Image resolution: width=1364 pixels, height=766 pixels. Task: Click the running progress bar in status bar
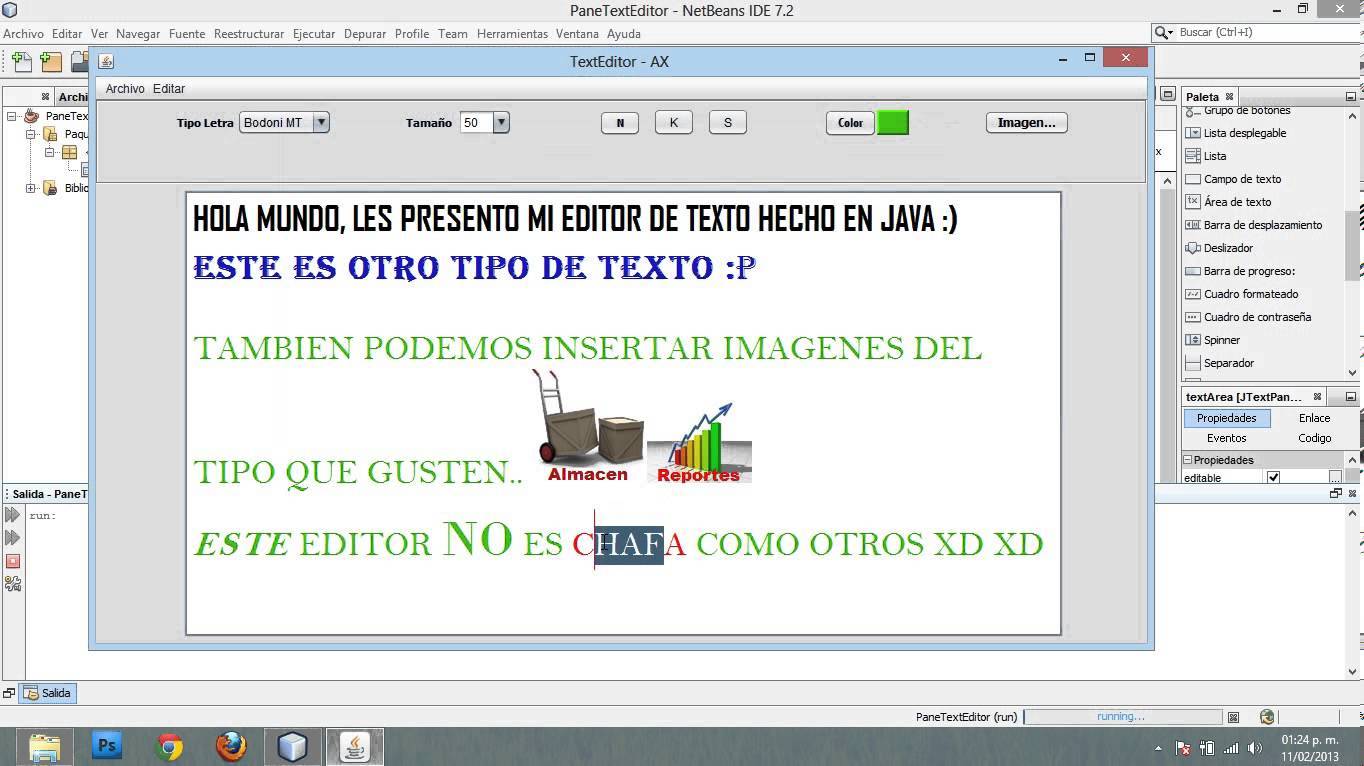(1122, 717)
